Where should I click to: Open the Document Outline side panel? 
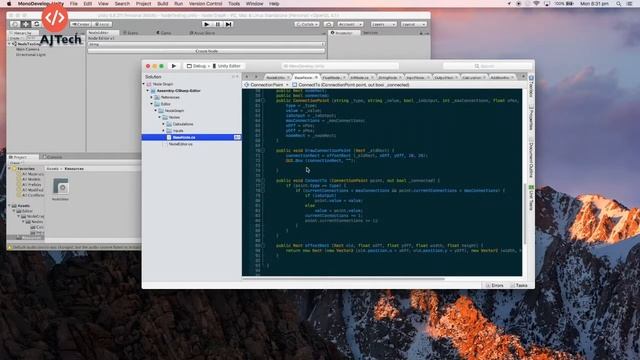[531, 159]
